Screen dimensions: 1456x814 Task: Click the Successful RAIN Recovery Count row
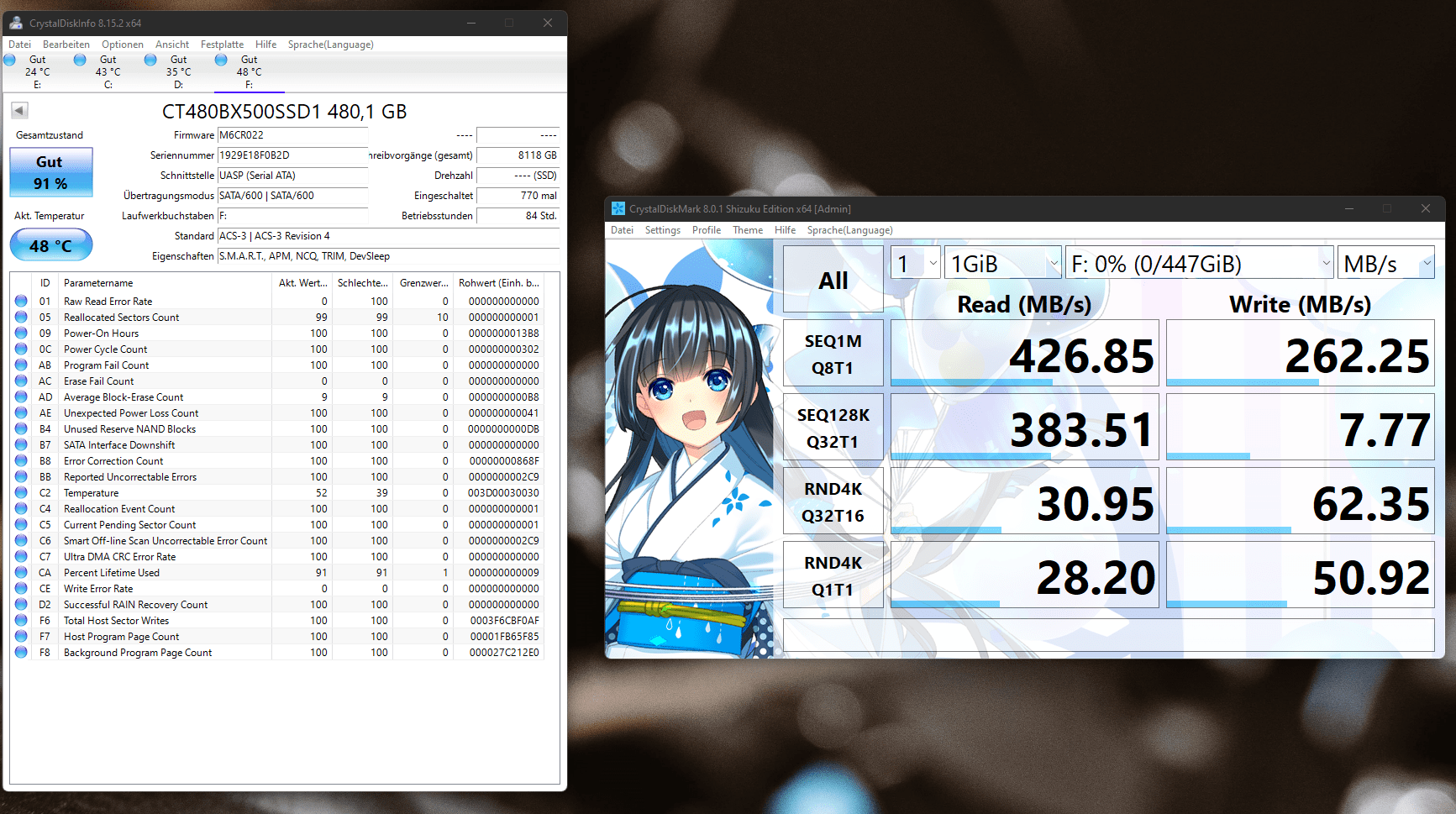click(x=277, y=605)
